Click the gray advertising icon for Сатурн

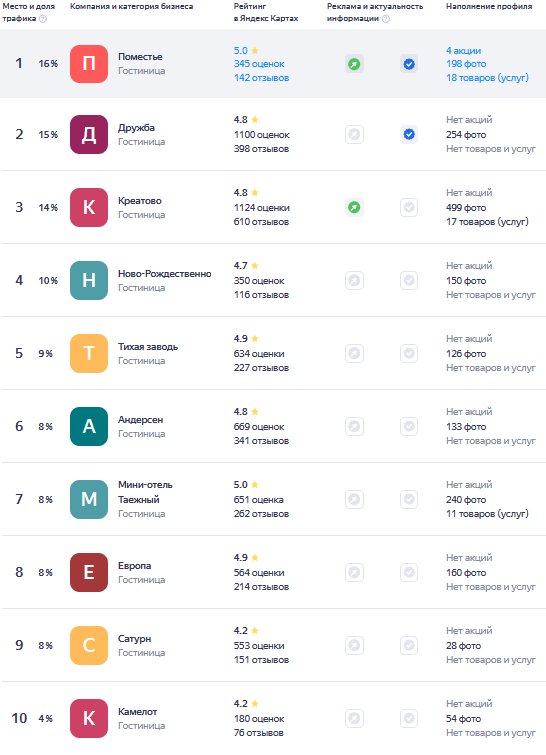coord(354,645)
